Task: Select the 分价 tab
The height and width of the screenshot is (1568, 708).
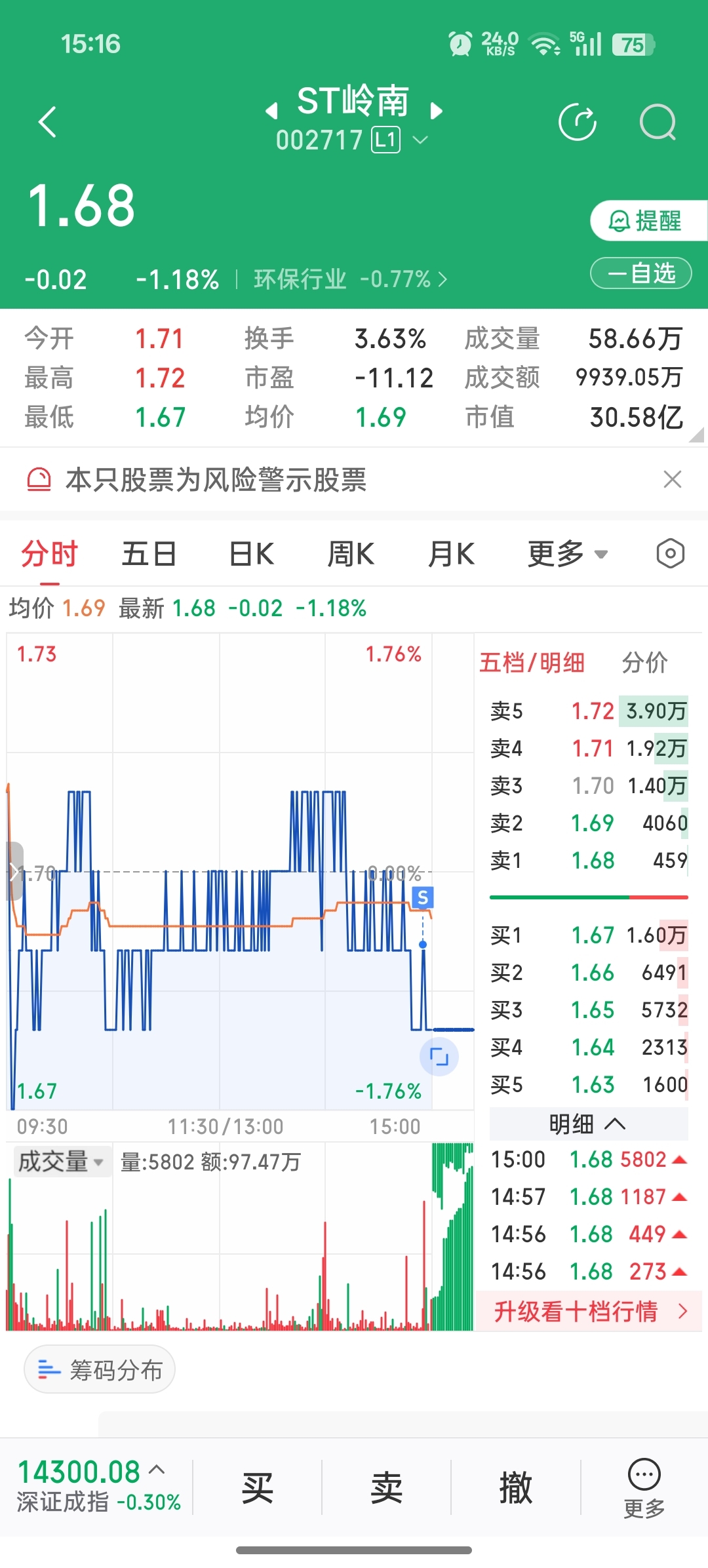Action: tap(645, 663)
